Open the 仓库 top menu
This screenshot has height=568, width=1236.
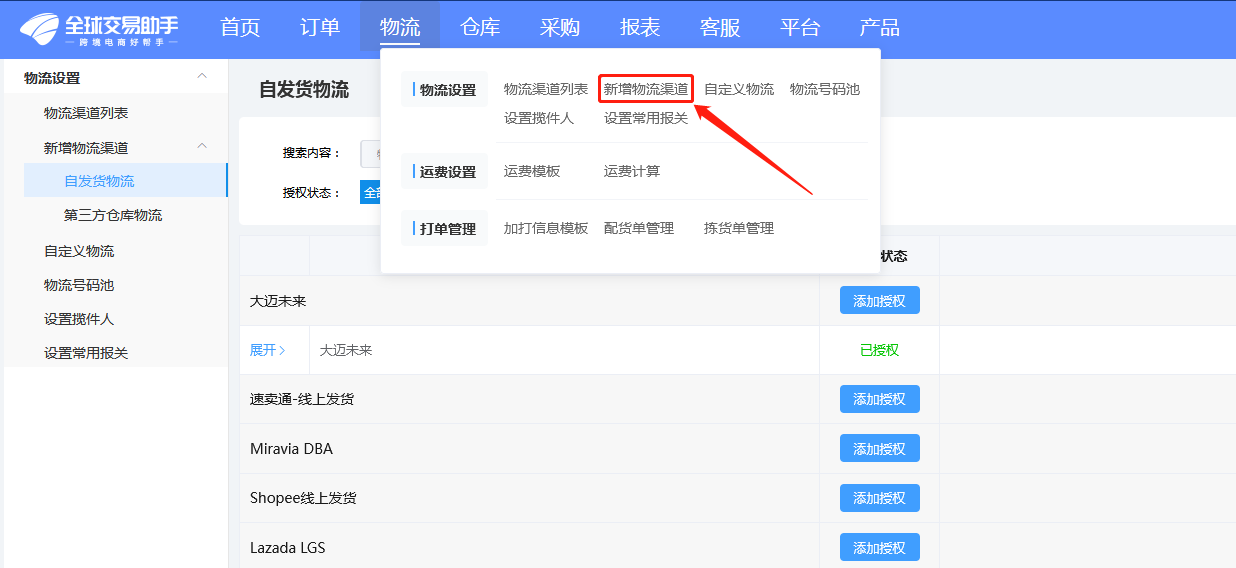[x=480, y=27]
